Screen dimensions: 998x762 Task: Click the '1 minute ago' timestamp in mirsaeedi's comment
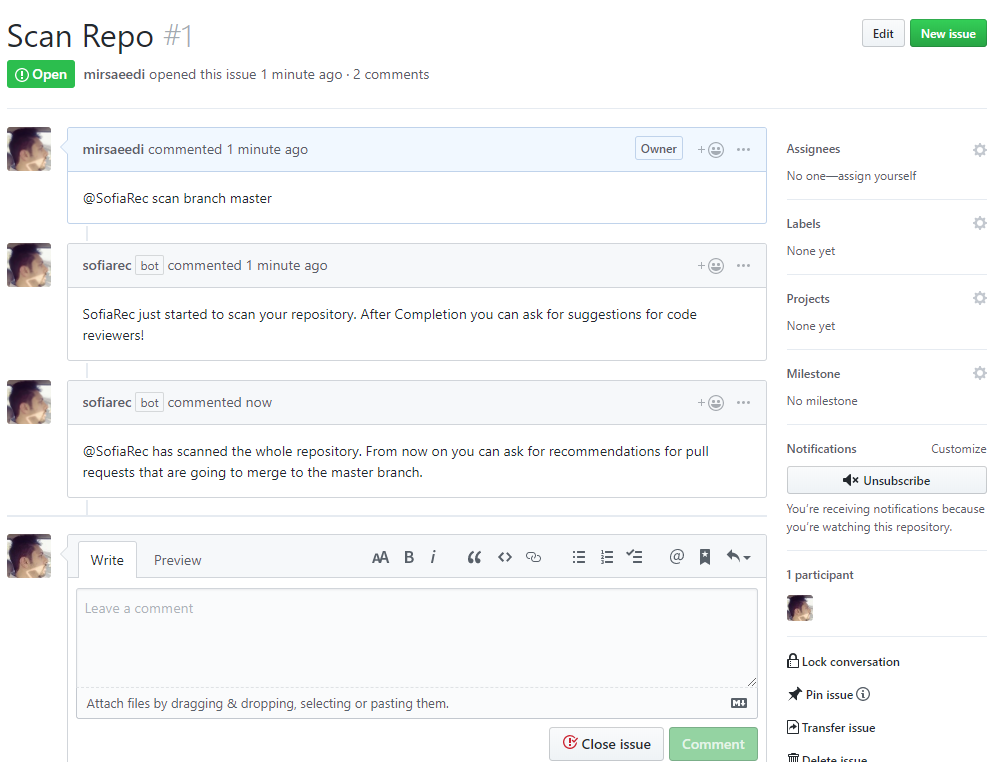pyautogui.click(x=267, y=150)
